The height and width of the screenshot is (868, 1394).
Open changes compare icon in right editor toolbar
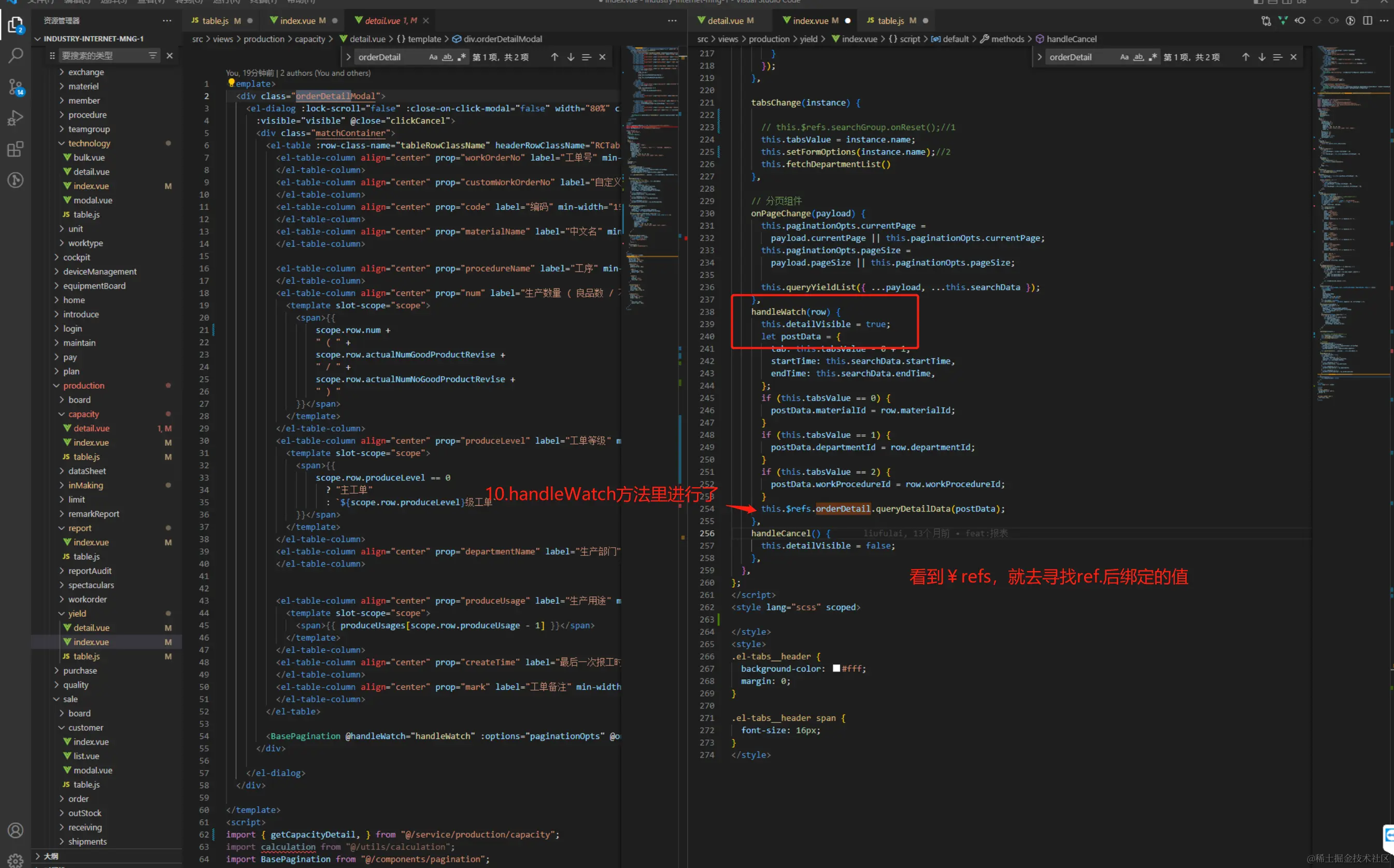[1265, 21]
